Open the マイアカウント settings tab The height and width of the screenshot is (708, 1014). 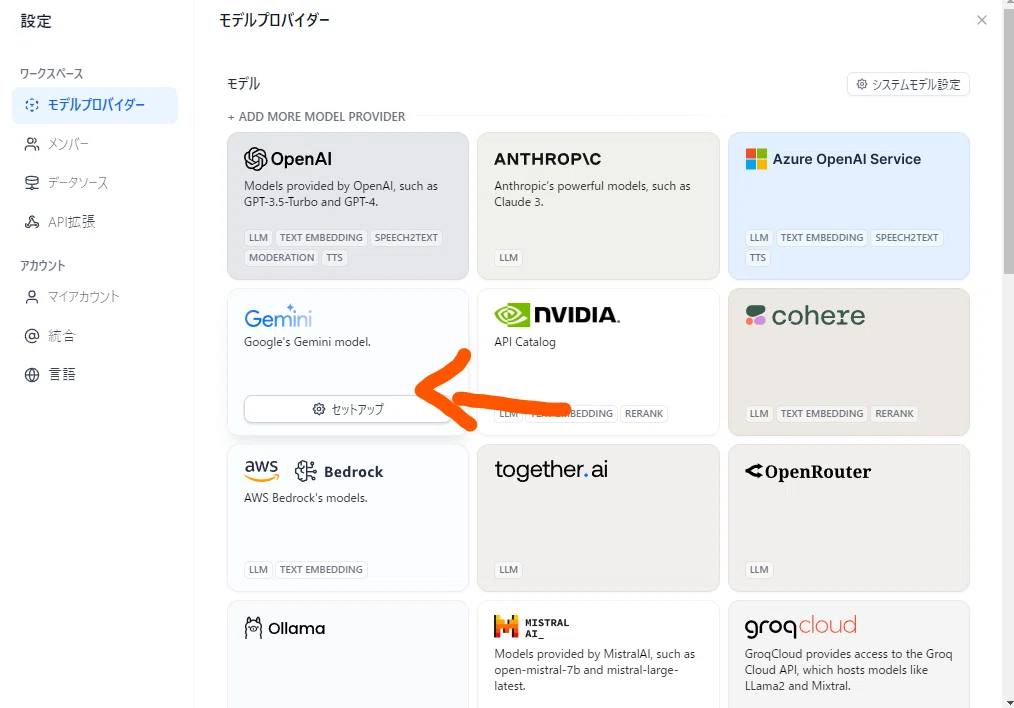tap(95, 297)
